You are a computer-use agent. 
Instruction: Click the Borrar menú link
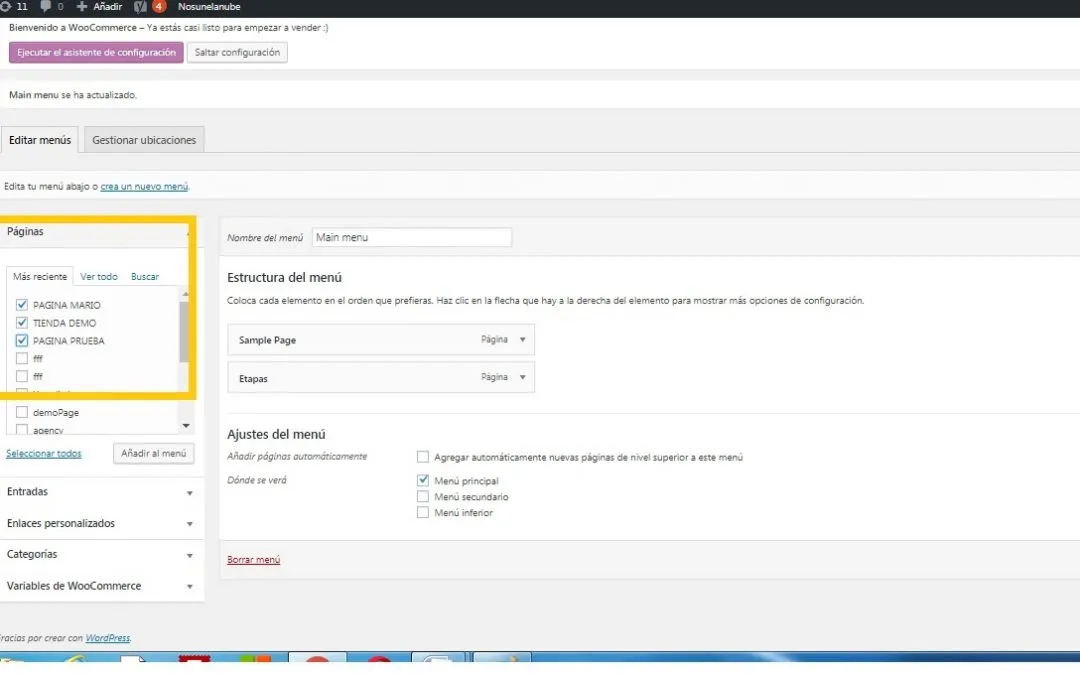254,560
